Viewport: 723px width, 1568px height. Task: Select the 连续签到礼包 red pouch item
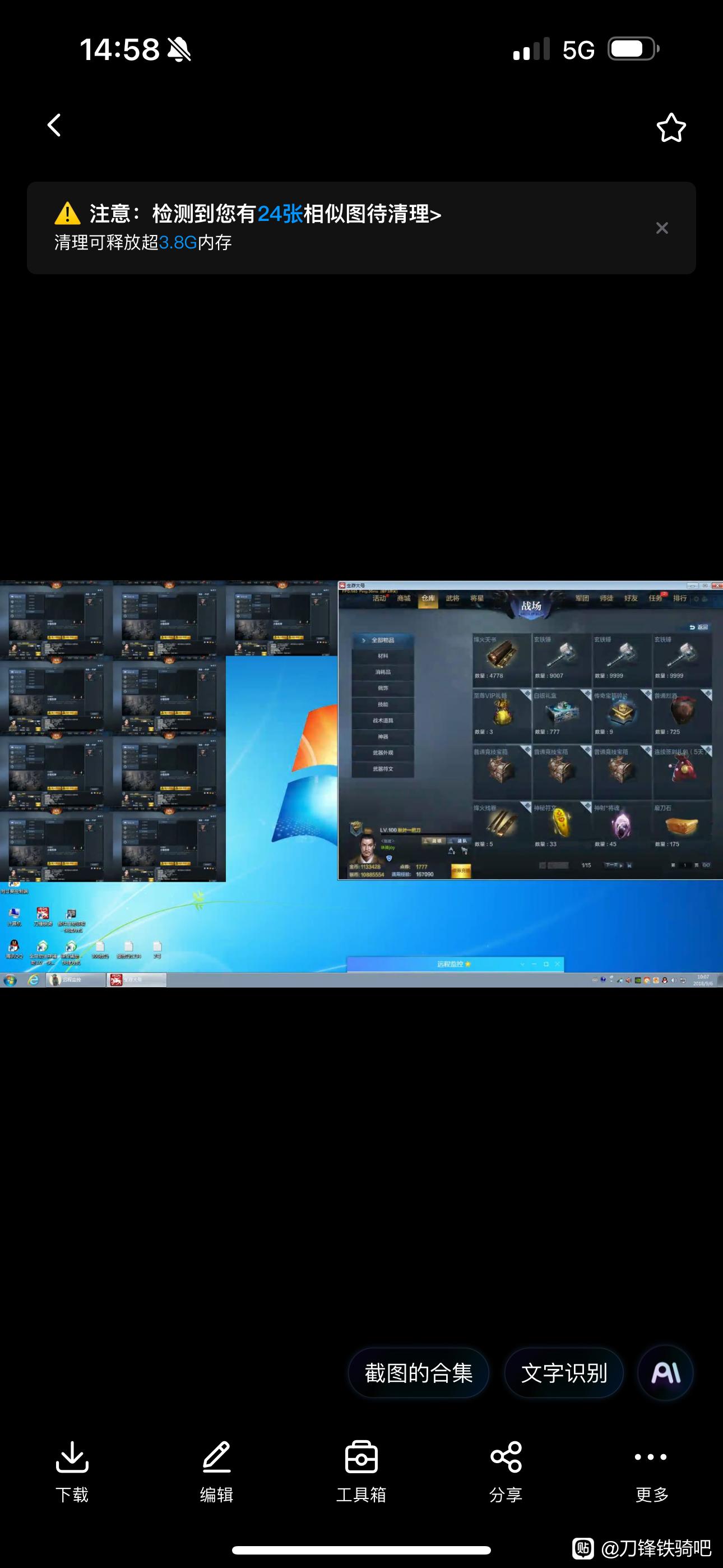682,771
